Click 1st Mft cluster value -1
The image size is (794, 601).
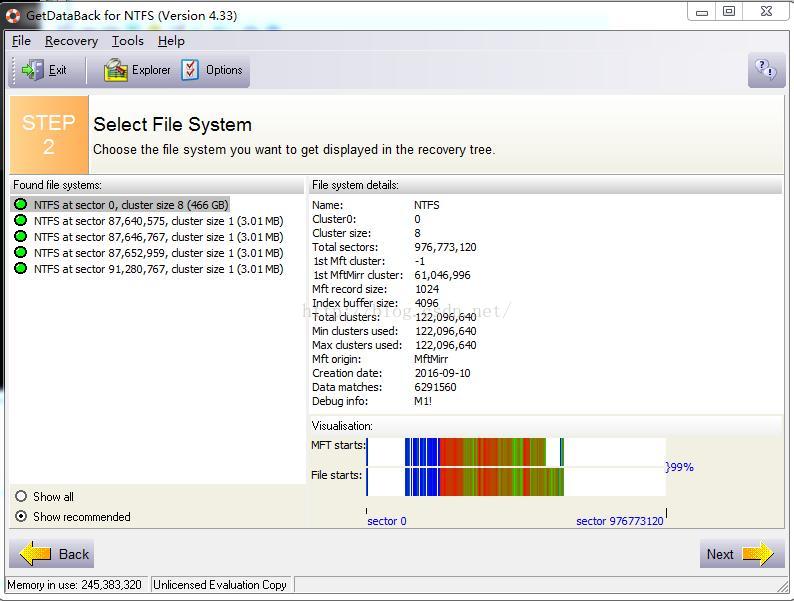[419, 261]
